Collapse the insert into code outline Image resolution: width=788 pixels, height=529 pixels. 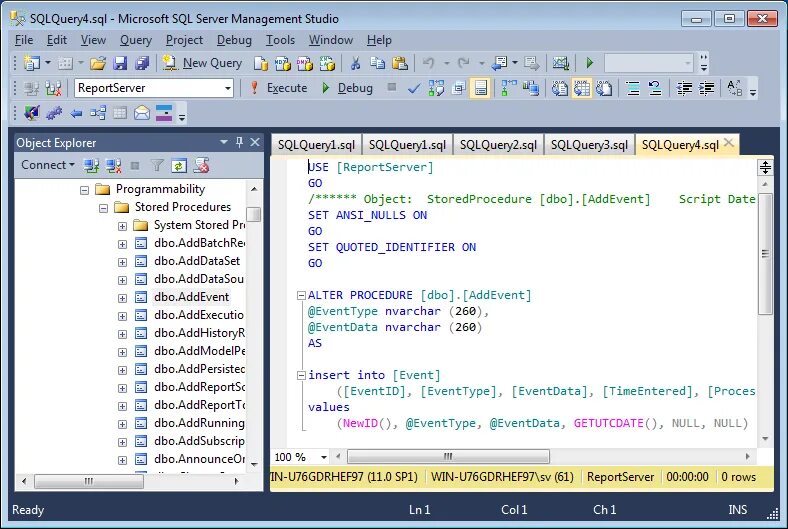pyautogui.click(x=301, y=375)
